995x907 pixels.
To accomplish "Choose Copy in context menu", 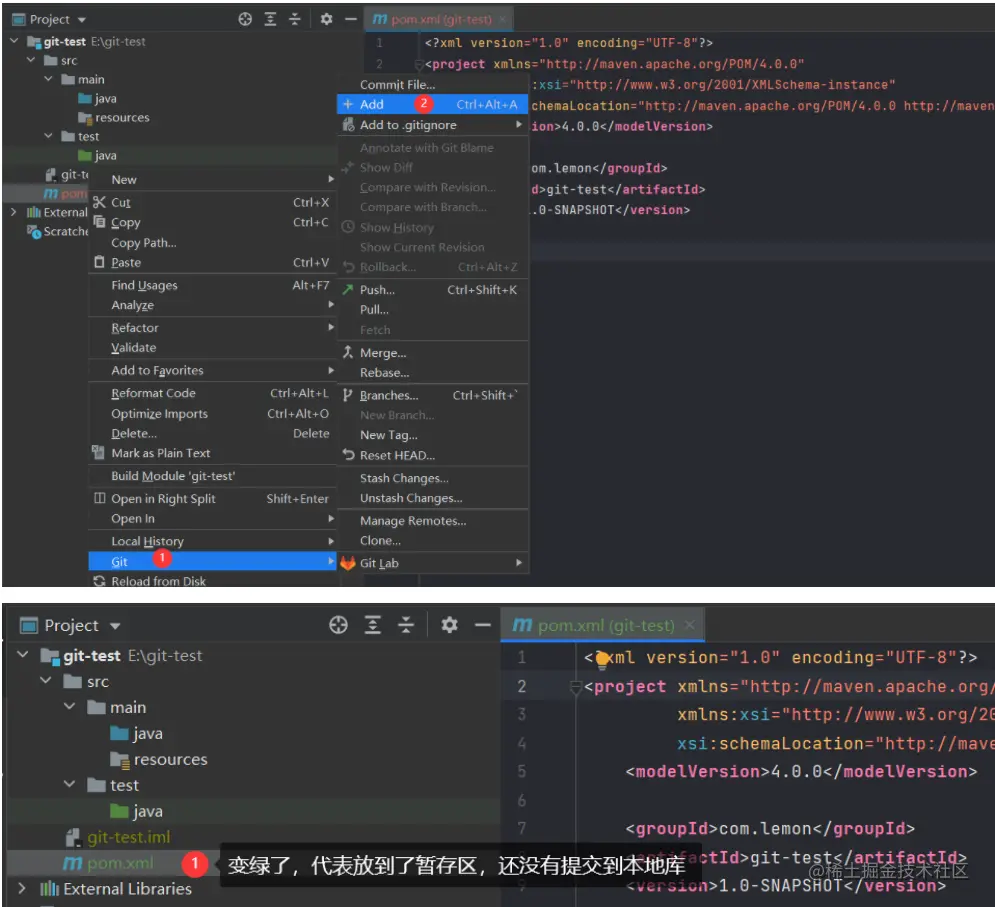I will [213, 223].
